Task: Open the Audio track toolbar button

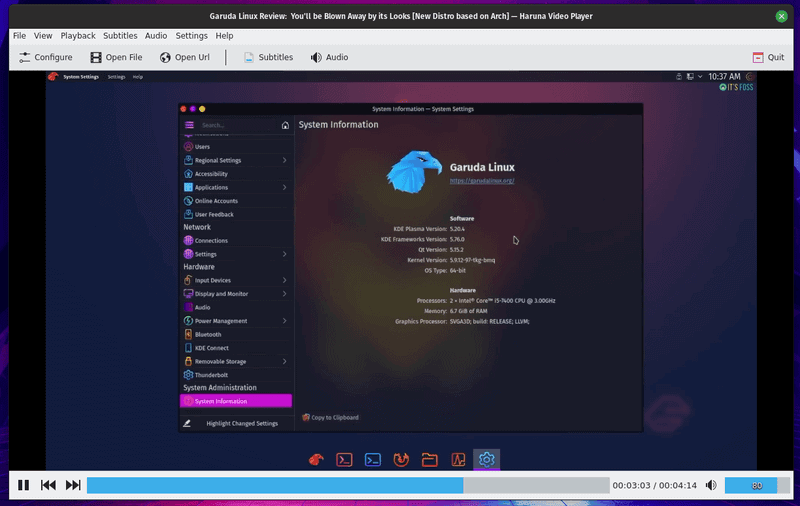Action: [329, 57]
